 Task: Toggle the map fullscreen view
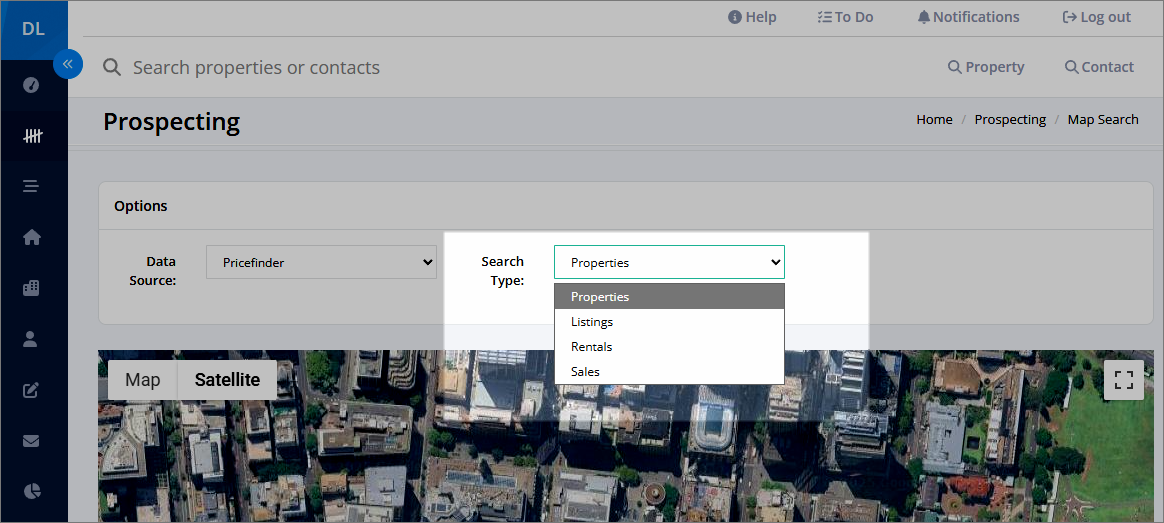(x=1123, y=380)
